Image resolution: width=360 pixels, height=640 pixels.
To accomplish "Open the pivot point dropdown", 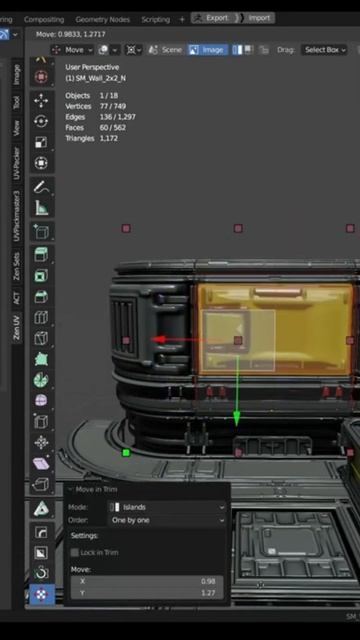I will click(134, 50).
